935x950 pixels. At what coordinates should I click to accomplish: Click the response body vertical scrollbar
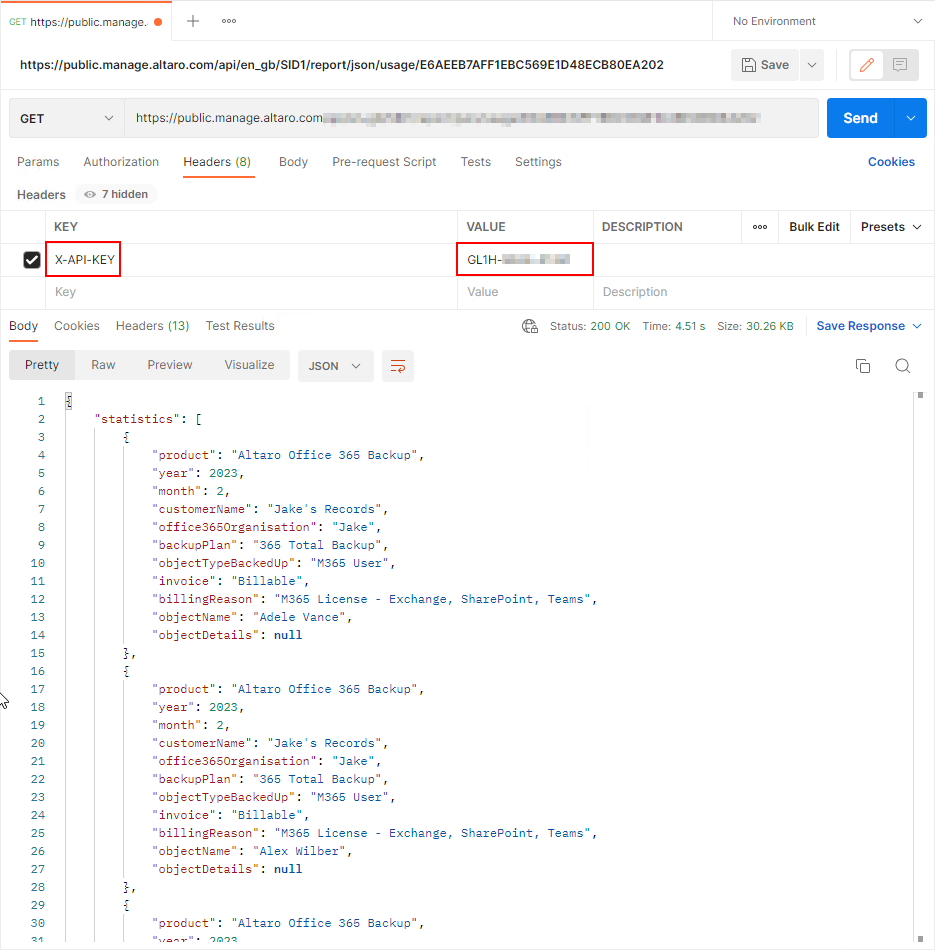(920, 666)
